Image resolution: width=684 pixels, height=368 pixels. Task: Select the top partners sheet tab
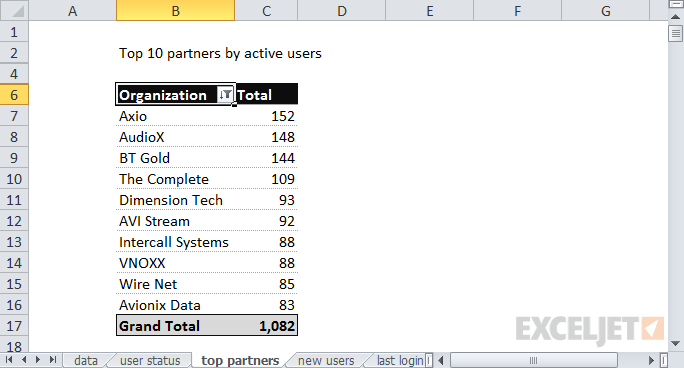click(240, 361)
